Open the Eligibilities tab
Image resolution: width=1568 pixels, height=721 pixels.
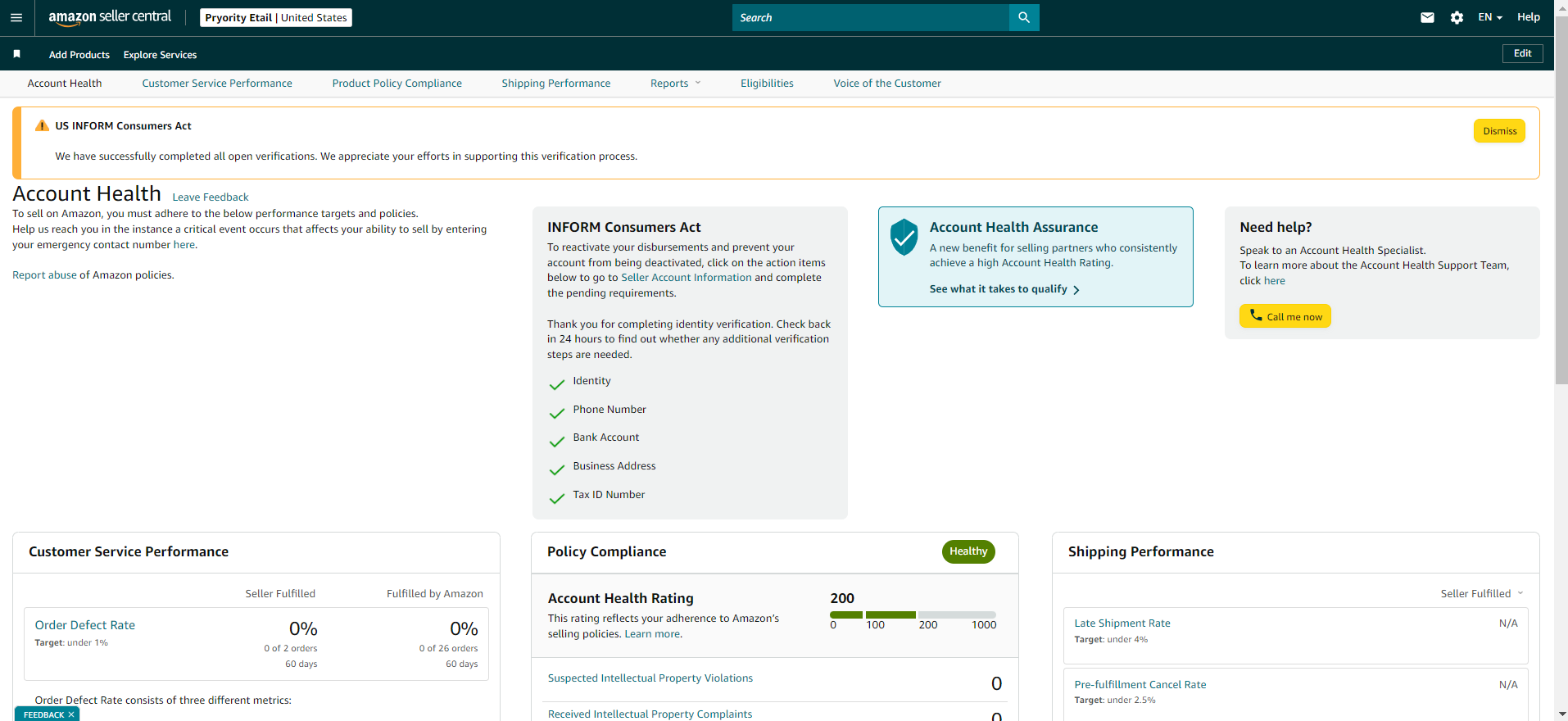click(x=767, y=84)
